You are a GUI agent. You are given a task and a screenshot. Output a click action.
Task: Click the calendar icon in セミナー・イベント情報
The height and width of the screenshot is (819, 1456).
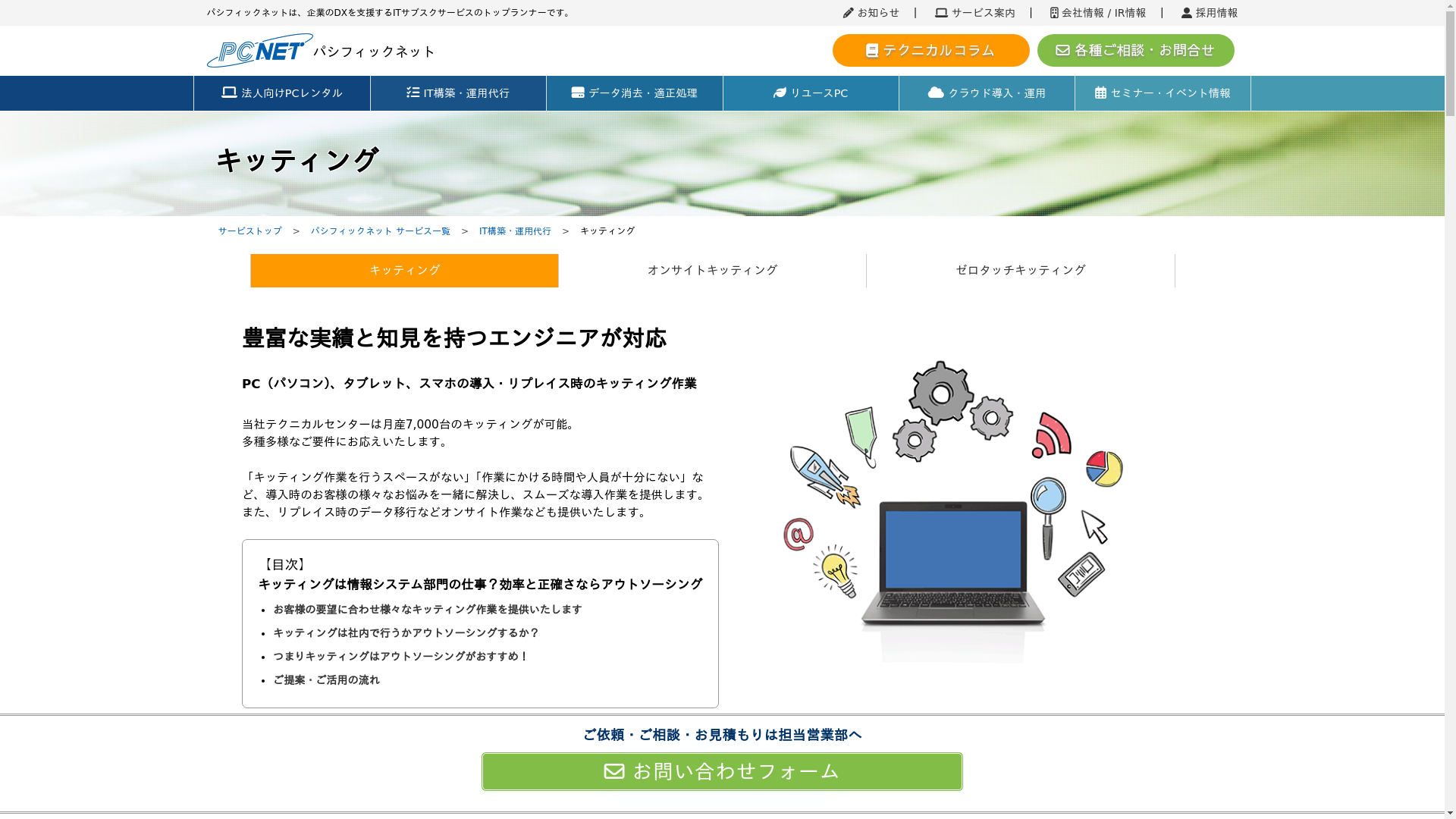coord(1100,93)
